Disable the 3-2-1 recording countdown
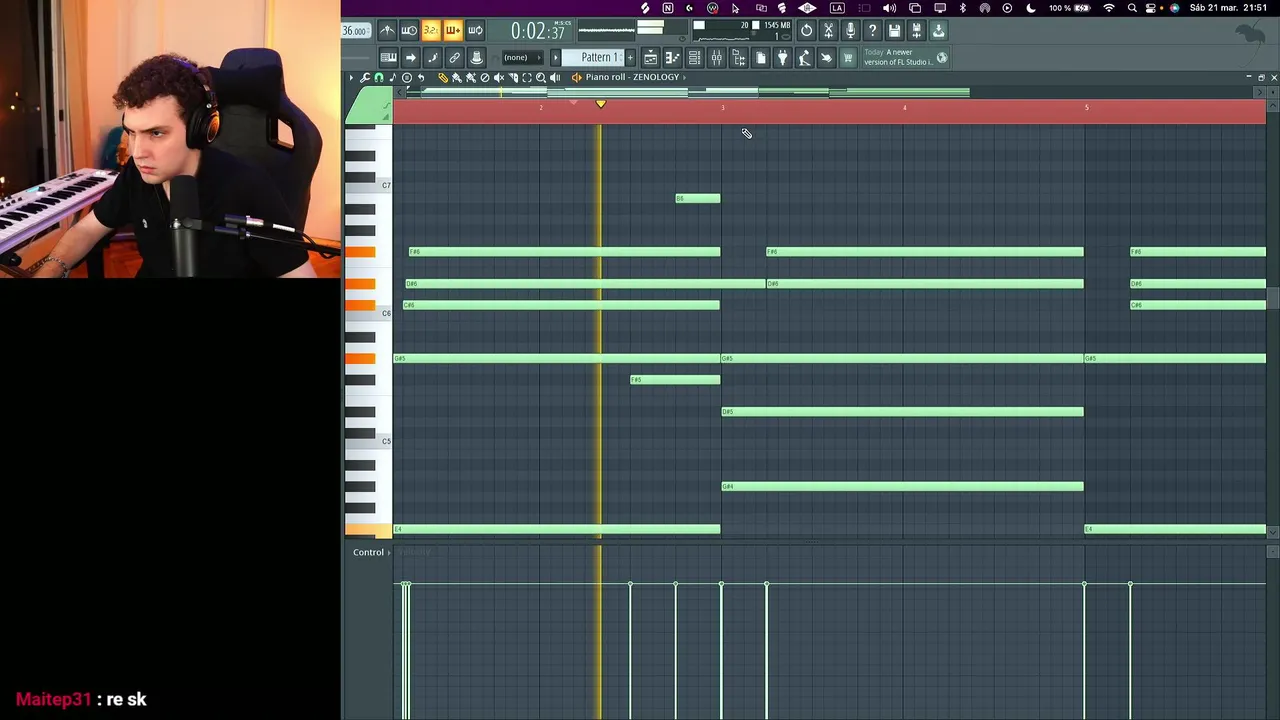Image resolution: width=1280 pixels, height=720 pixels. [431, 31]
